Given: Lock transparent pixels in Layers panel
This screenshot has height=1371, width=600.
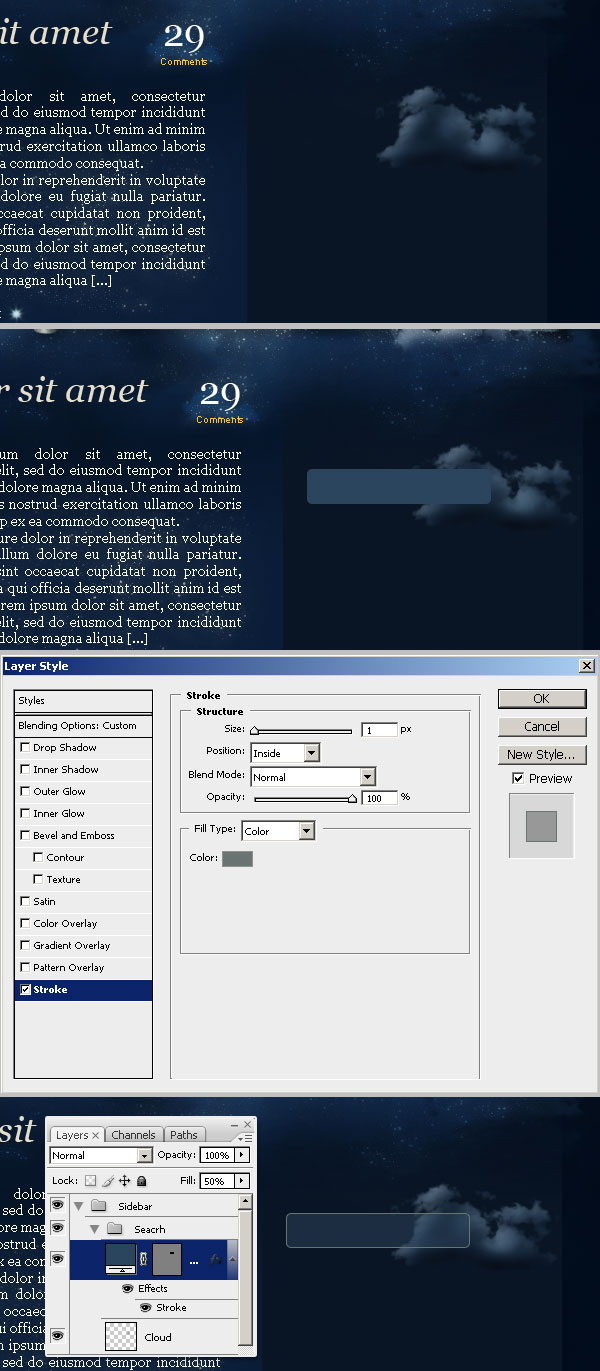Looking at the screenshot, I should (x=90, y=1181).
